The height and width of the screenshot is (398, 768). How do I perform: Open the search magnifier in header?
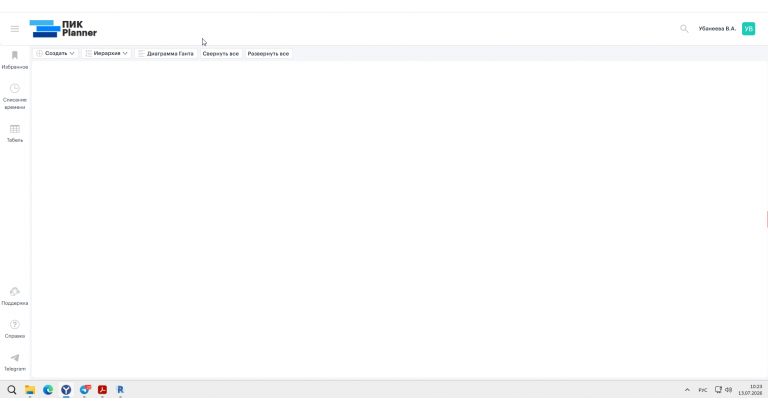684,29
